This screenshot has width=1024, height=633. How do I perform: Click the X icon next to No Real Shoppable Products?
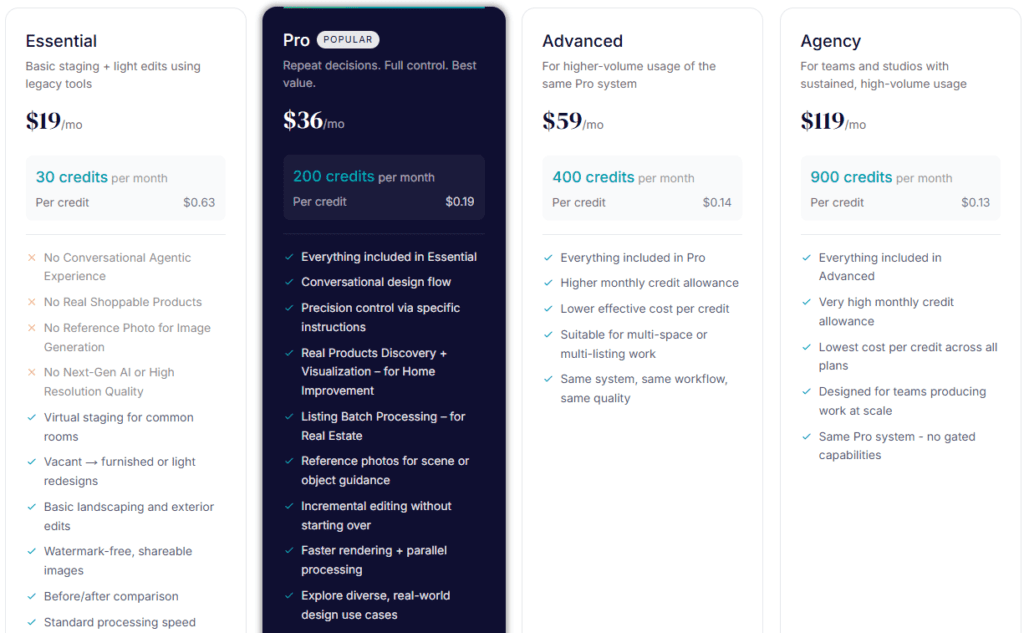pos(31,301)
